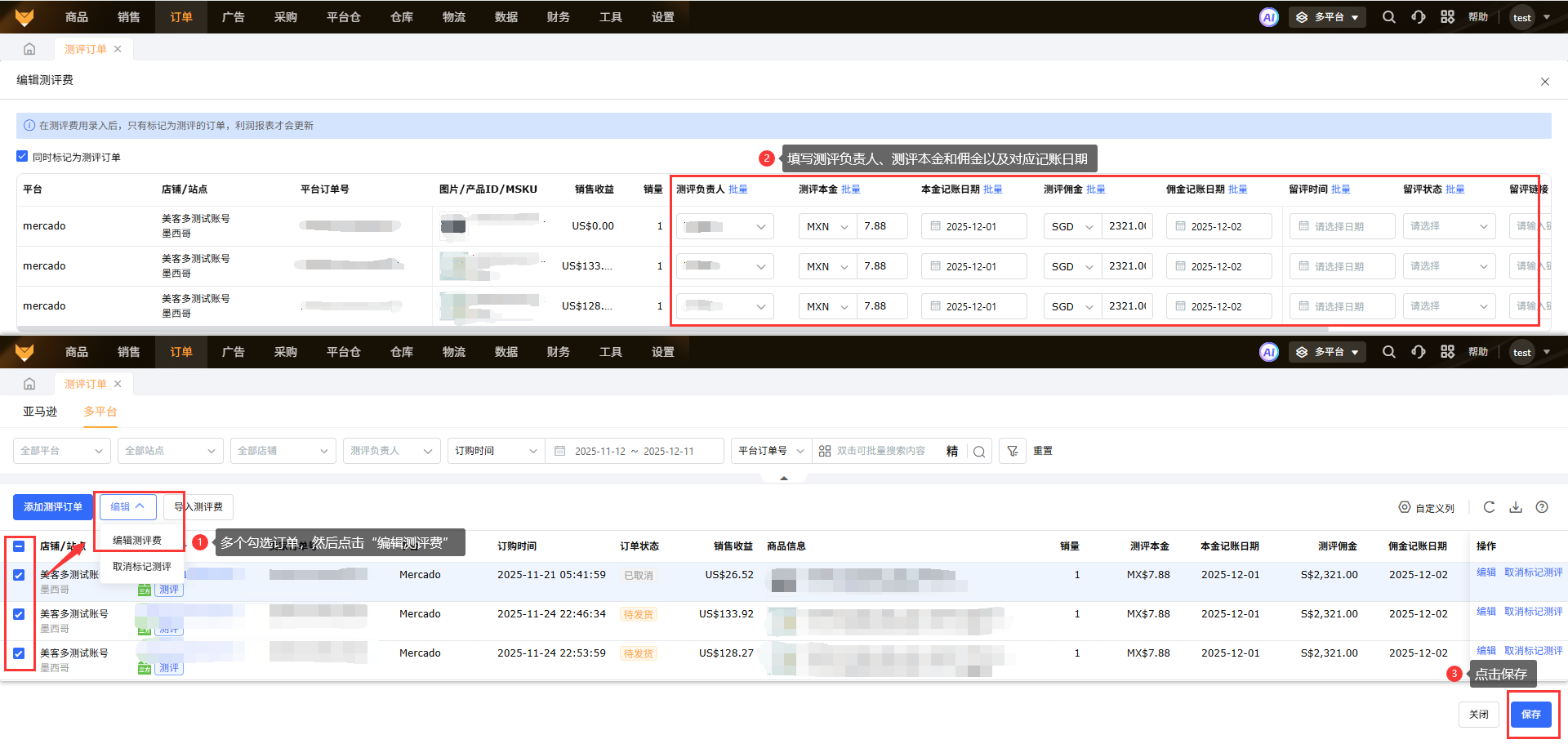Toggle the select-all checkbox in the table header
1568x744 pixels.
[x=19, y=546]
